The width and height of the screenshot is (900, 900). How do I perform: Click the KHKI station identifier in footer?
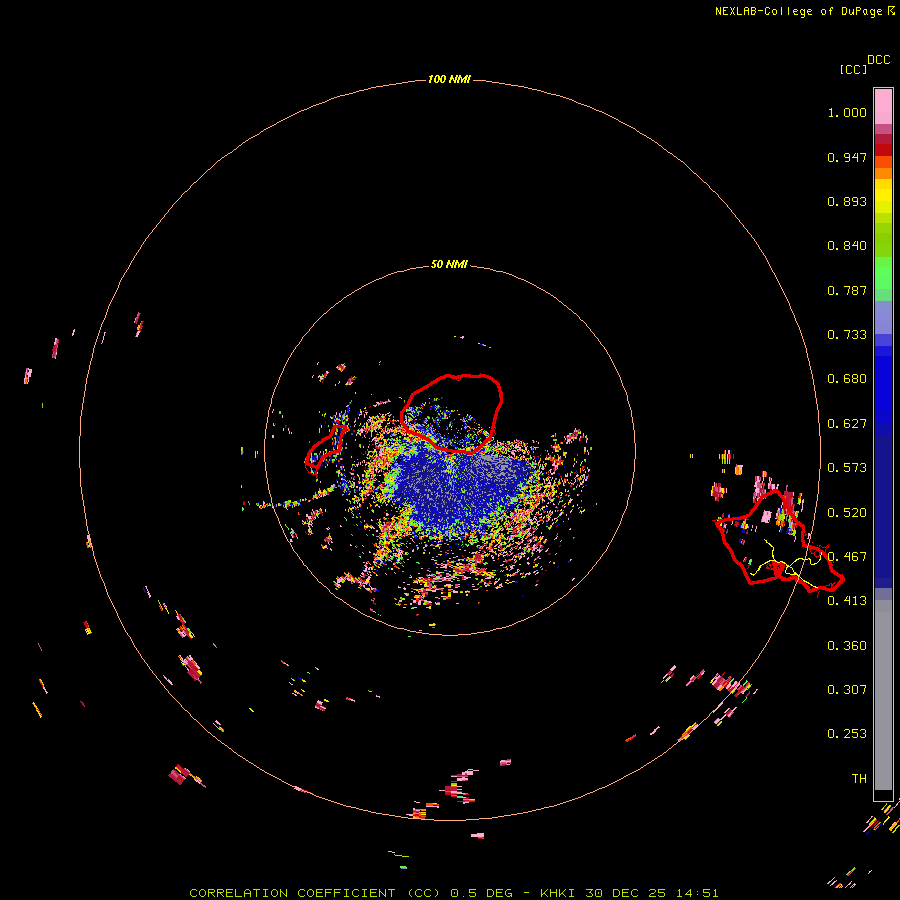click(x=558, y=893)
